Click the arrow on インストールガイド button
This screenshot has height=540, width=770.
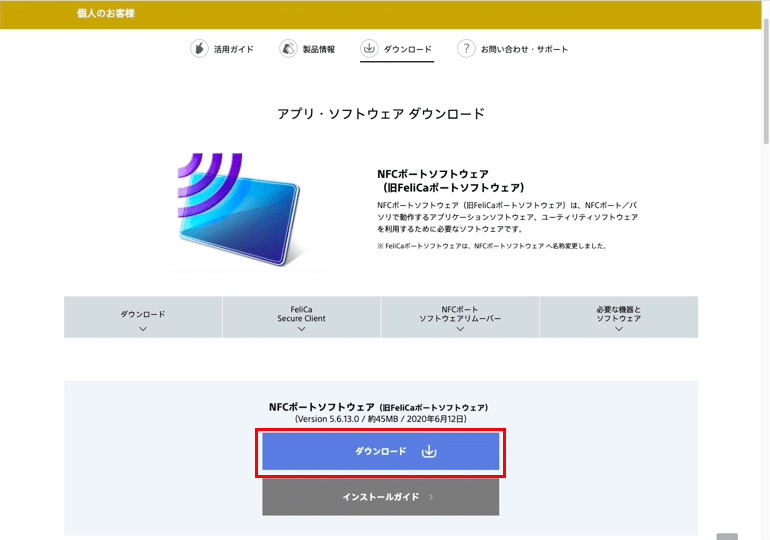(431, 497)
